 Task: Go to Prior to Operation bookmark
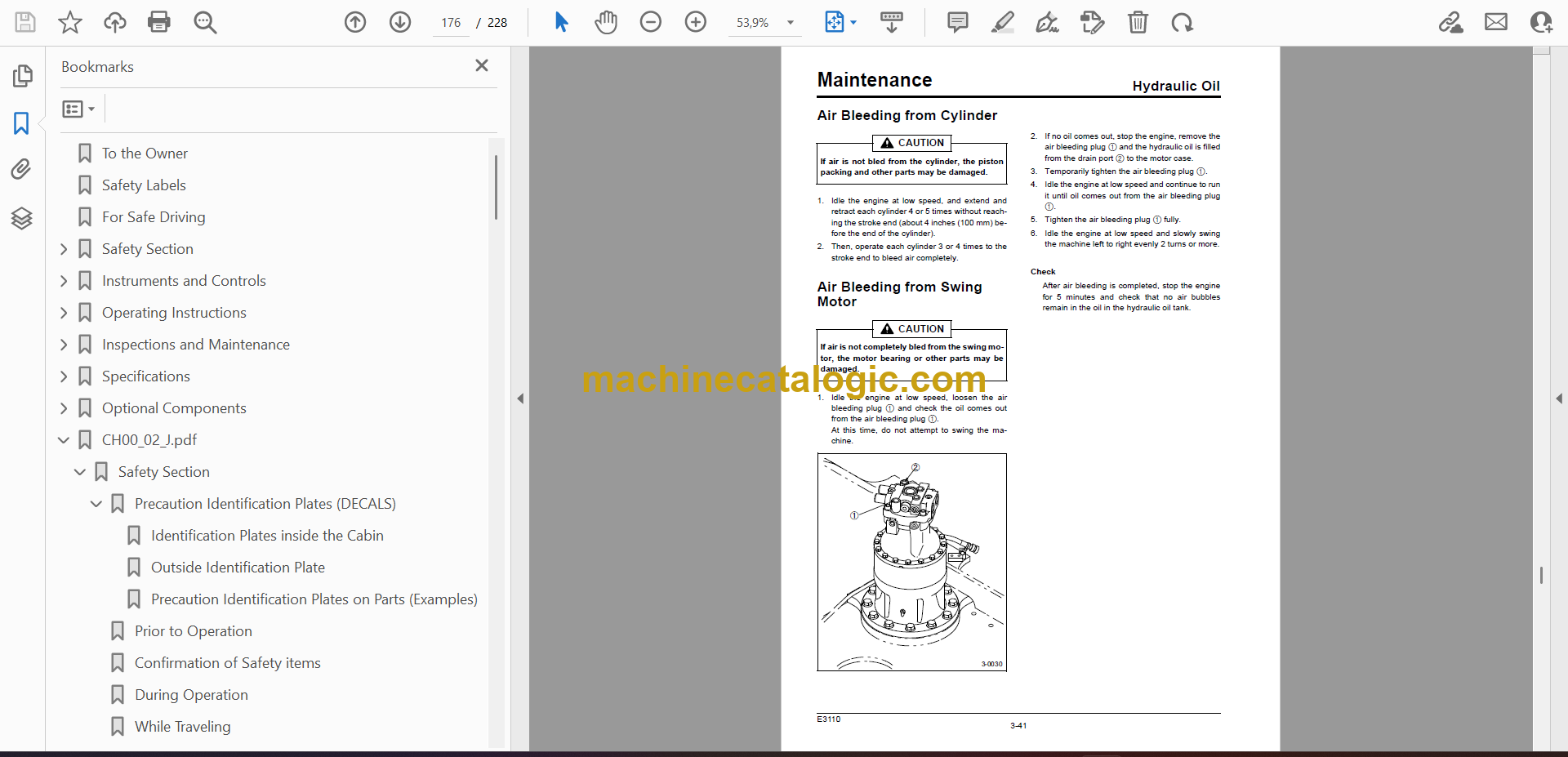click(193, 631)
